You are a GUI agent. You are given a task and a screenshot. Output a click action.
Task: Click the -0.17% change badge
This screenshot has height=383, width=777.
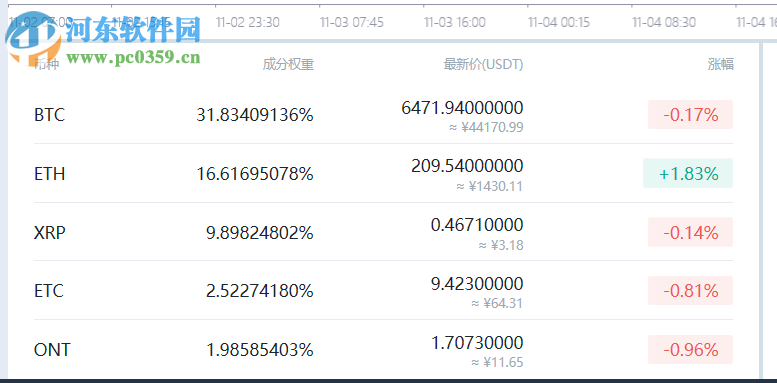690,115
